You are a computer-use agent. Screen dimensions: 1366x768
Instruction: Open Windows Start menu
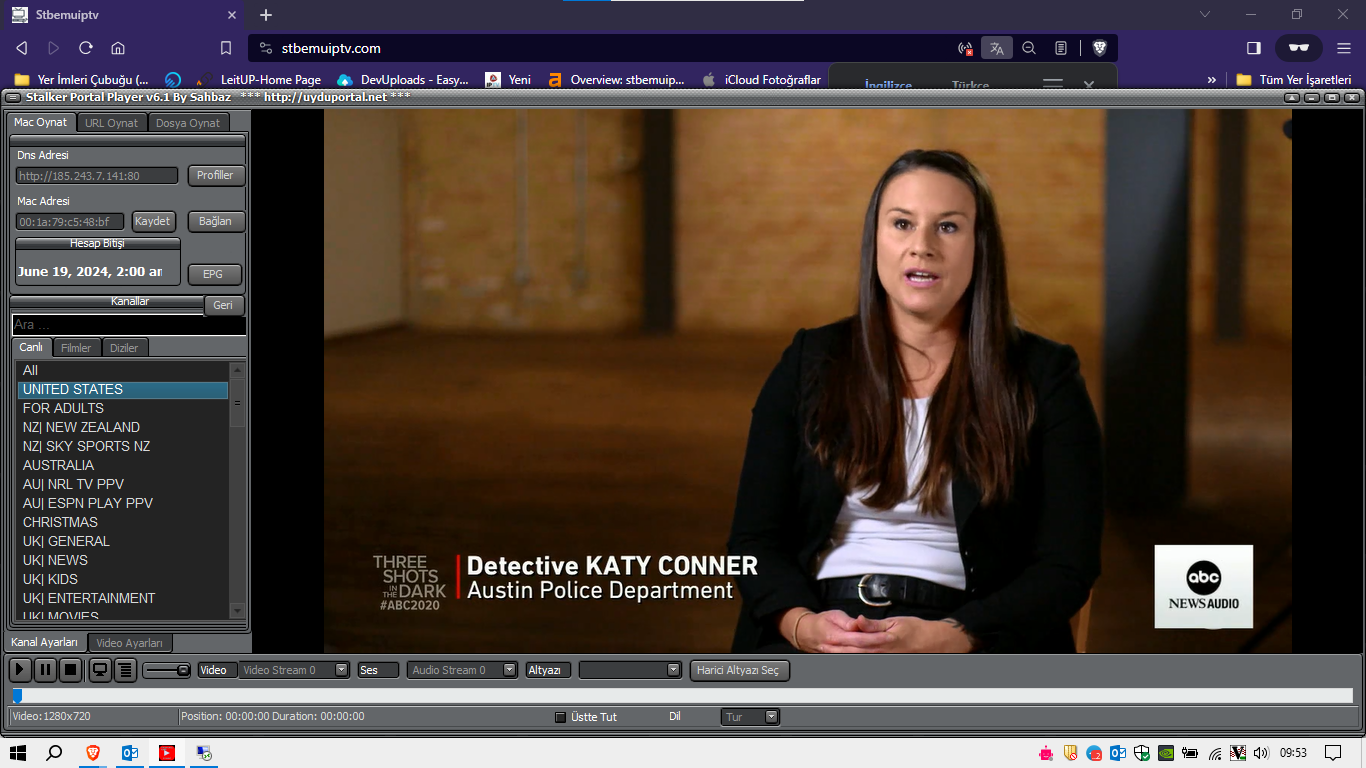click(17, 753)
